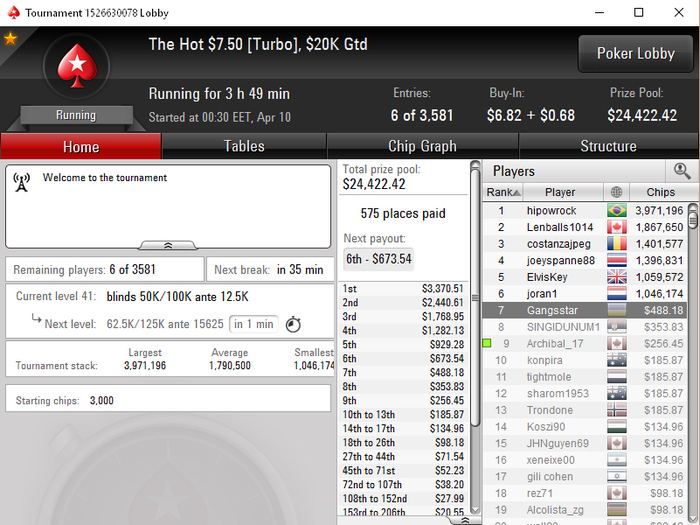Click the red PokerStars spade logo
This screenshot has width=700, height=525.
point(77,66)
